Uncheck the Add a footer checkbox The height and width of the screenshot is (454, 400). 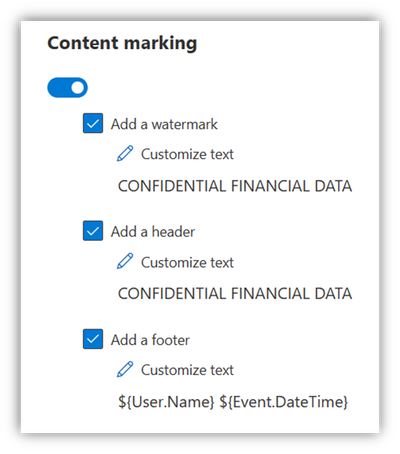(x=93, y=339)
